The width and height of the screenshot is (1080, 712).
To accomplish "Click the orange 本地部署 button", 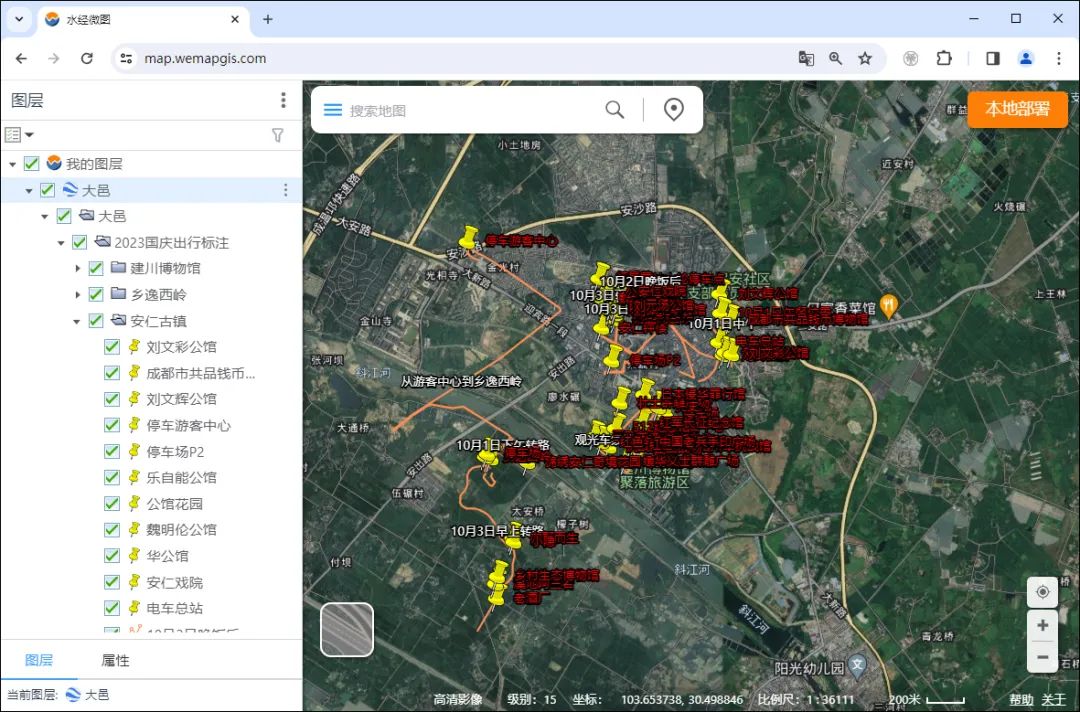I will tap(1017, 109).
